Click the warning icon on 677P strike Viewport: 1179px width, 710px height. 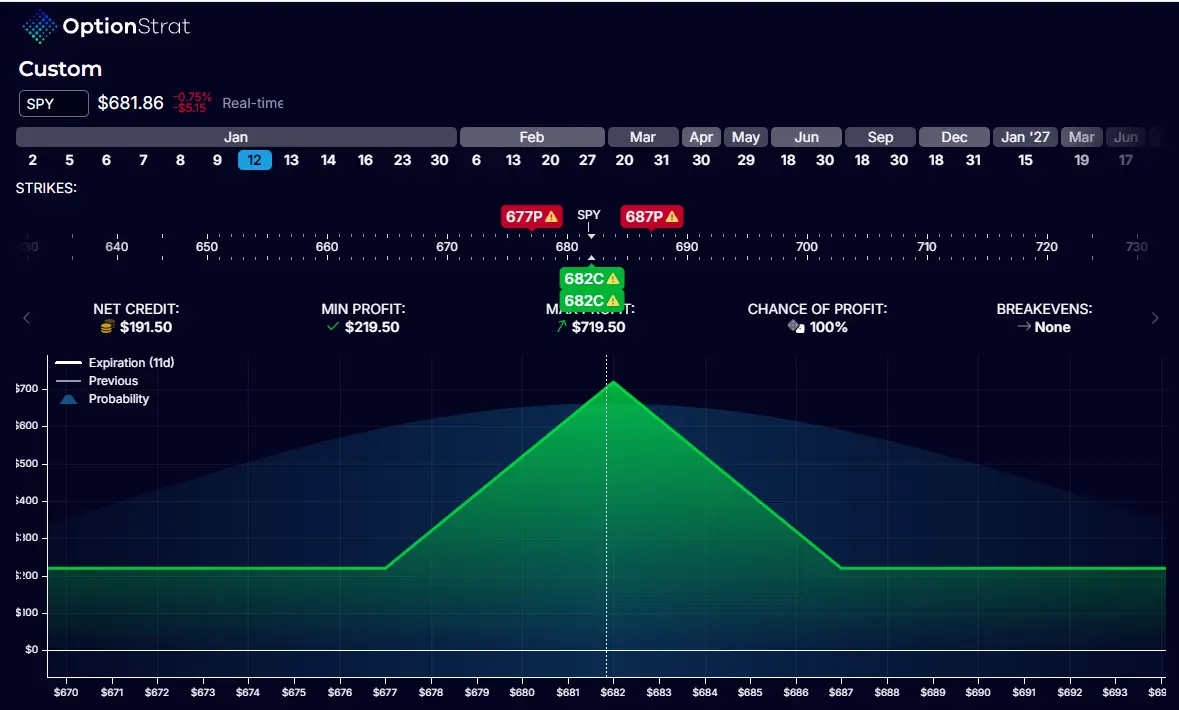[x=551, y=216]
